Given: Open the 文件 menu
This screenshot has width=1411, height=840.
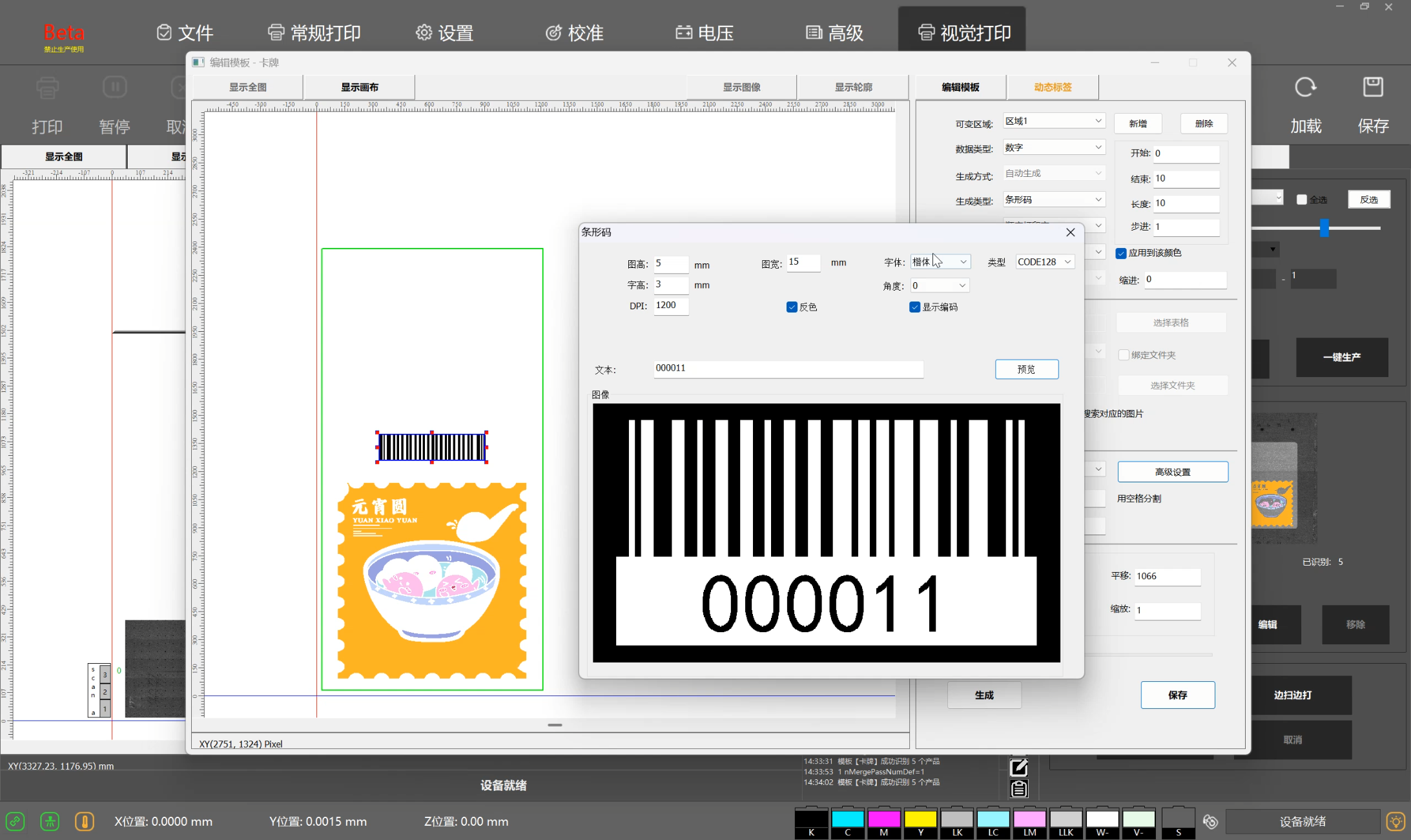Looking at the screenshot, I should (185, 33).
